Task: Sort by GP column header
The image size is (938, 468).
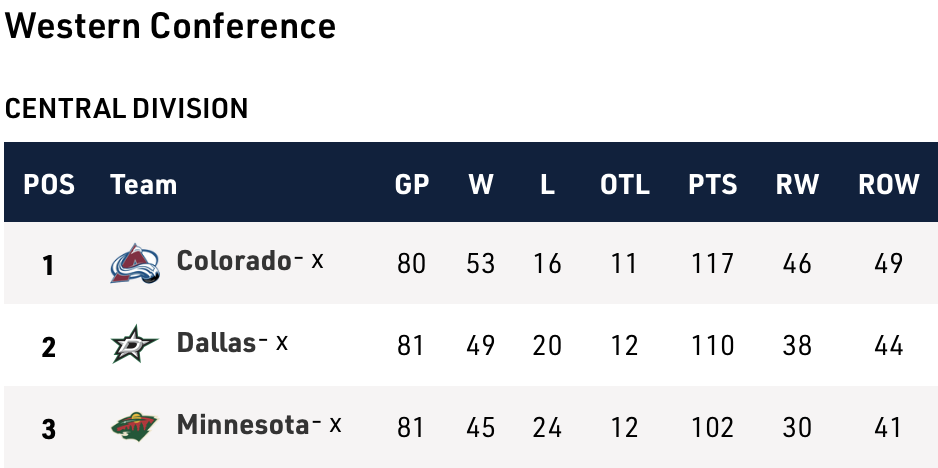Action: tap(411, 184)
